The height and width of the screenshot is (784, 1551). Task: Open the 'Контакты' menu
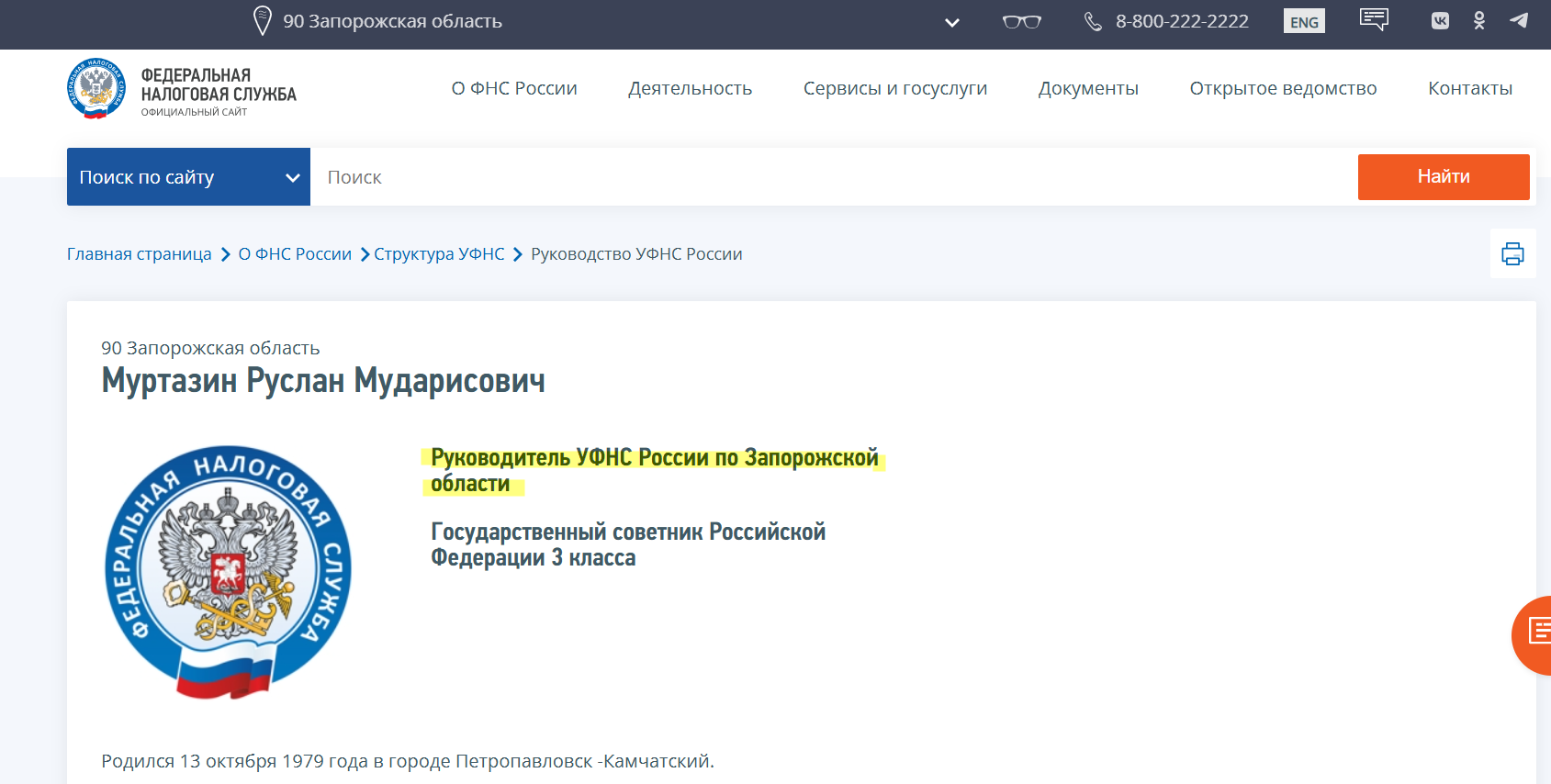point(1470,88)
